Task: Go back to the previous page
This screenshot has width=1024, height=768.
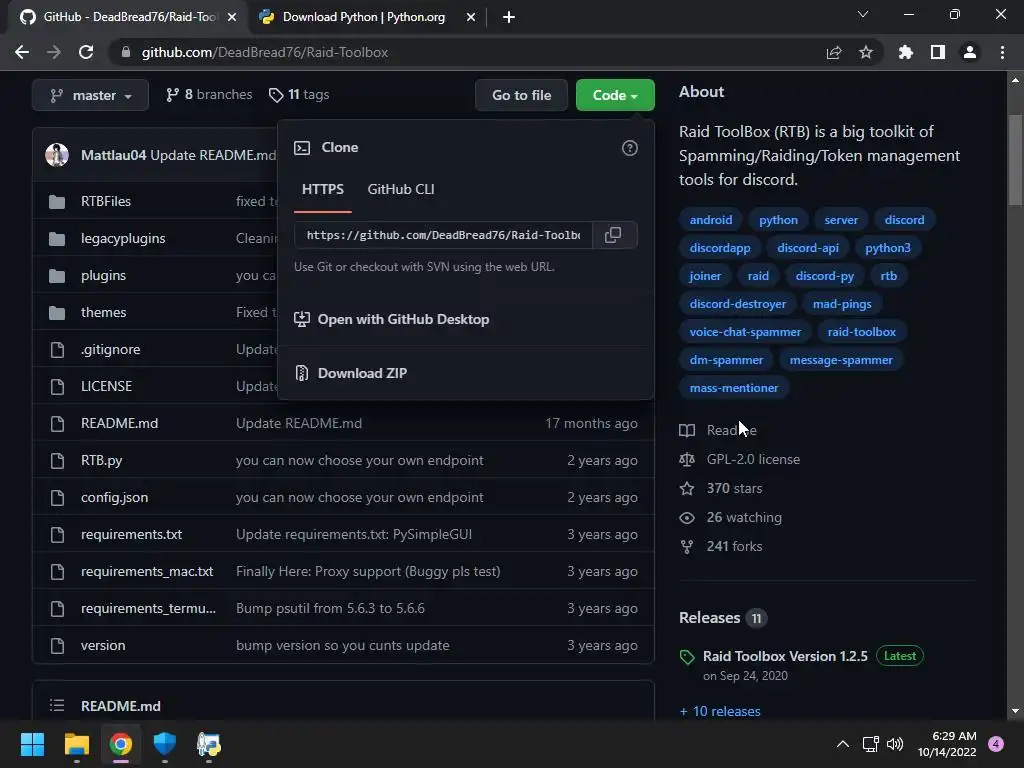Action: (22, 52)
